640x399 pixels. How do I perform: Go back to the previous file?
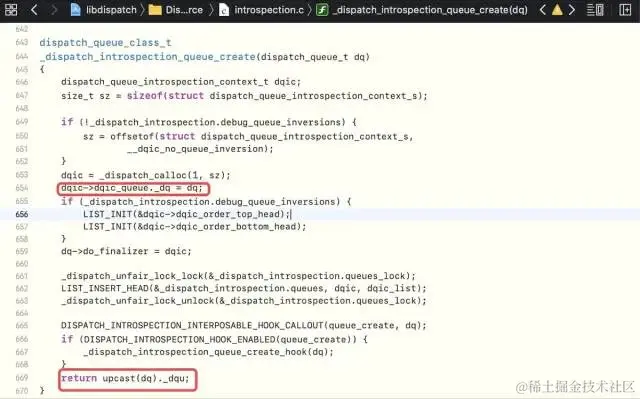click(x=34, y=9)
